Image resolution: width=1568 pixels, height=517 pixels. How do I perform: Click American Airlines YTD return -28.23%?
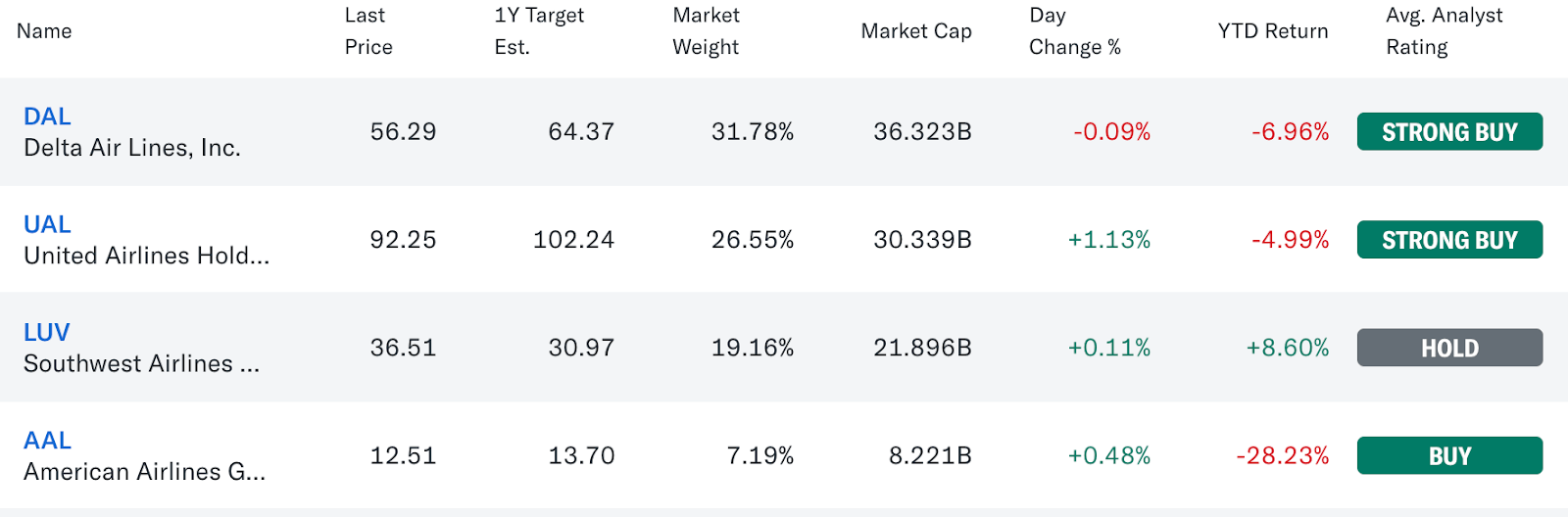[x=1283, y=456]
